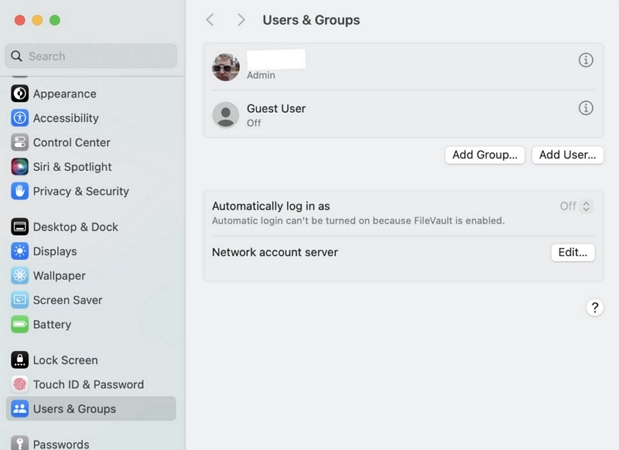
Task: Click the Automatically log in as label
Action: [271, 206]
